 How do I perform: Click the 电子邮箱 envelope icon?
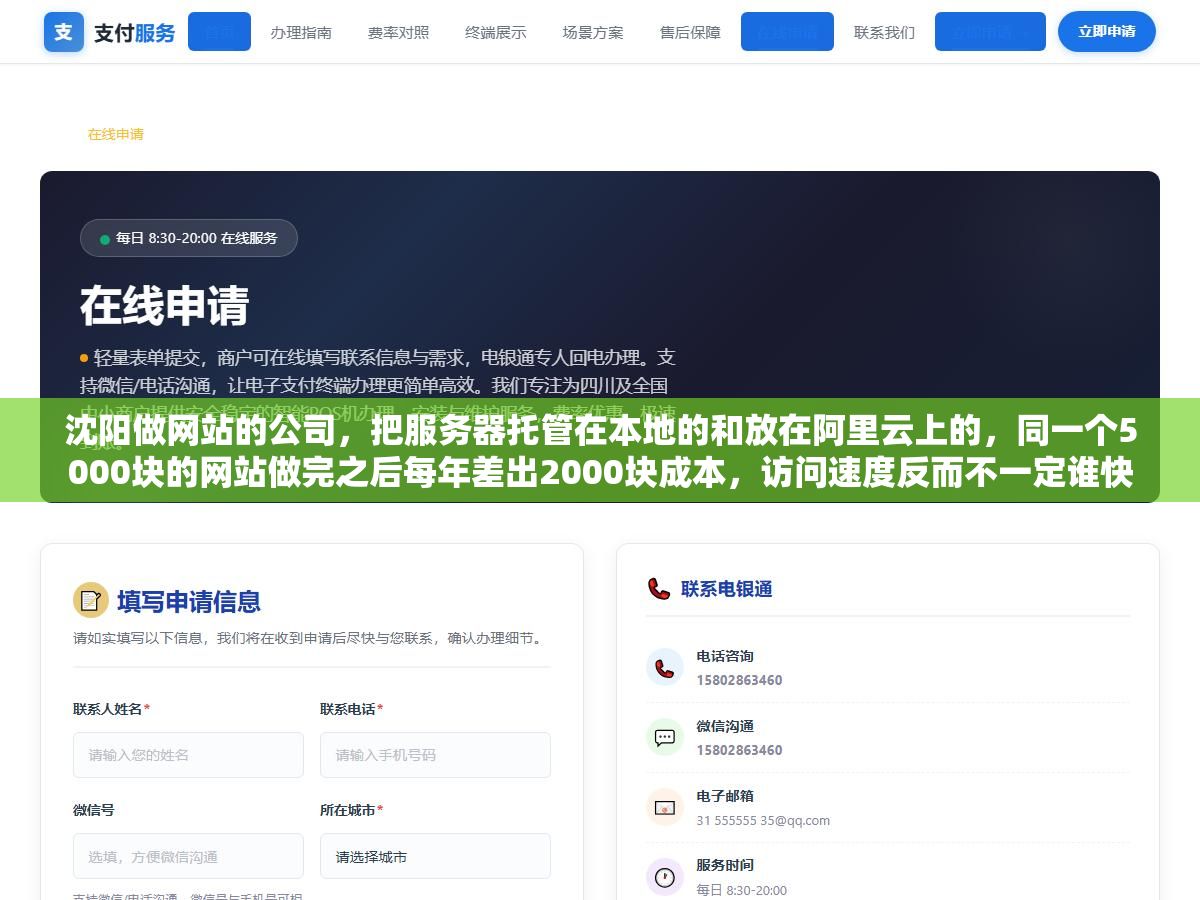click(665, 807)
